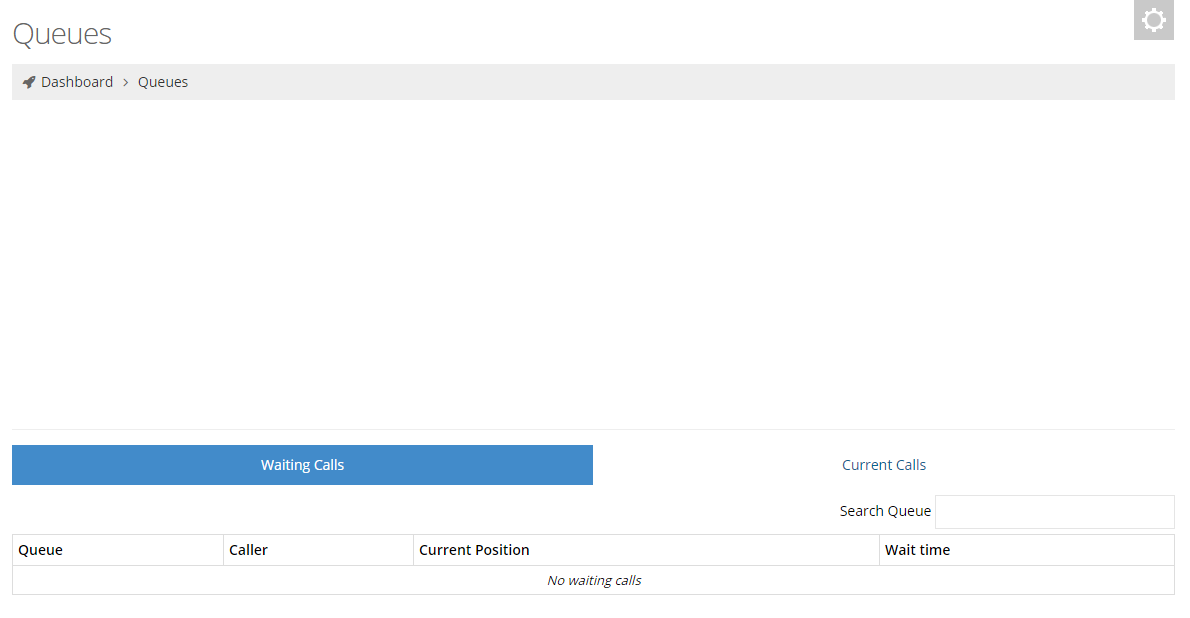Image resolution: width=1190 pixels, height=618 pixels.
Task: Sort by the Caller column header
Action: (248, 550)
